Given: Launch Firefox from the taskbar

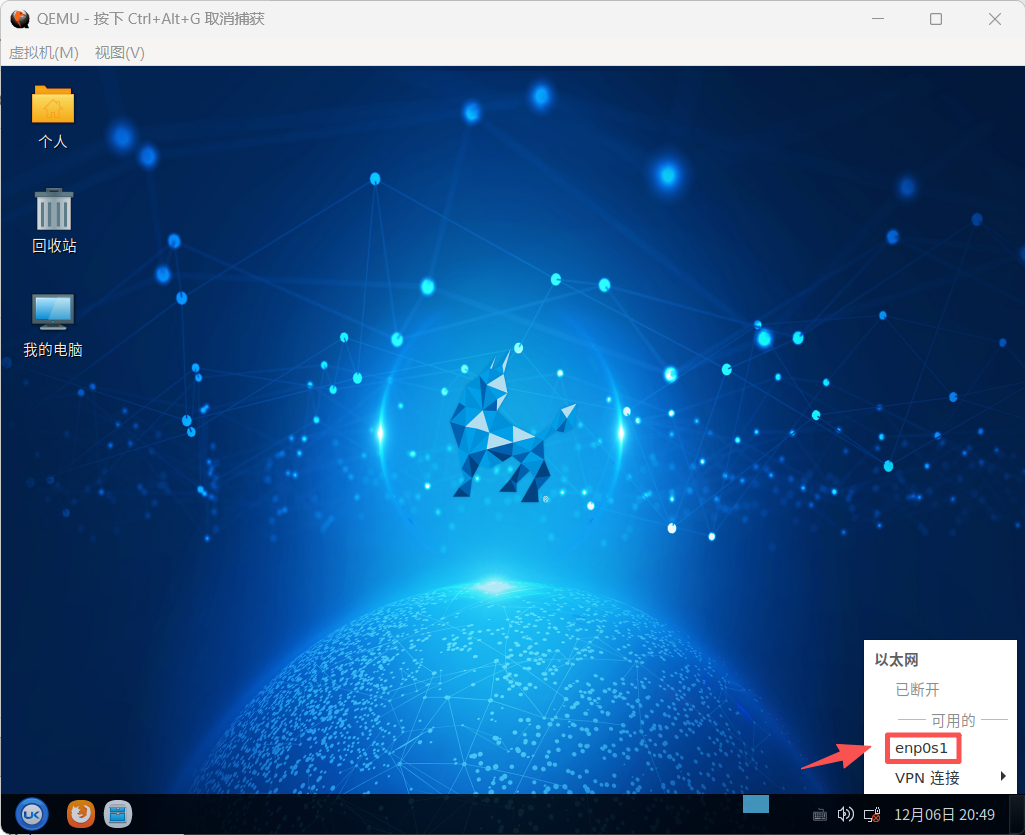Looking at the screenshot, I should pos(80,814).
